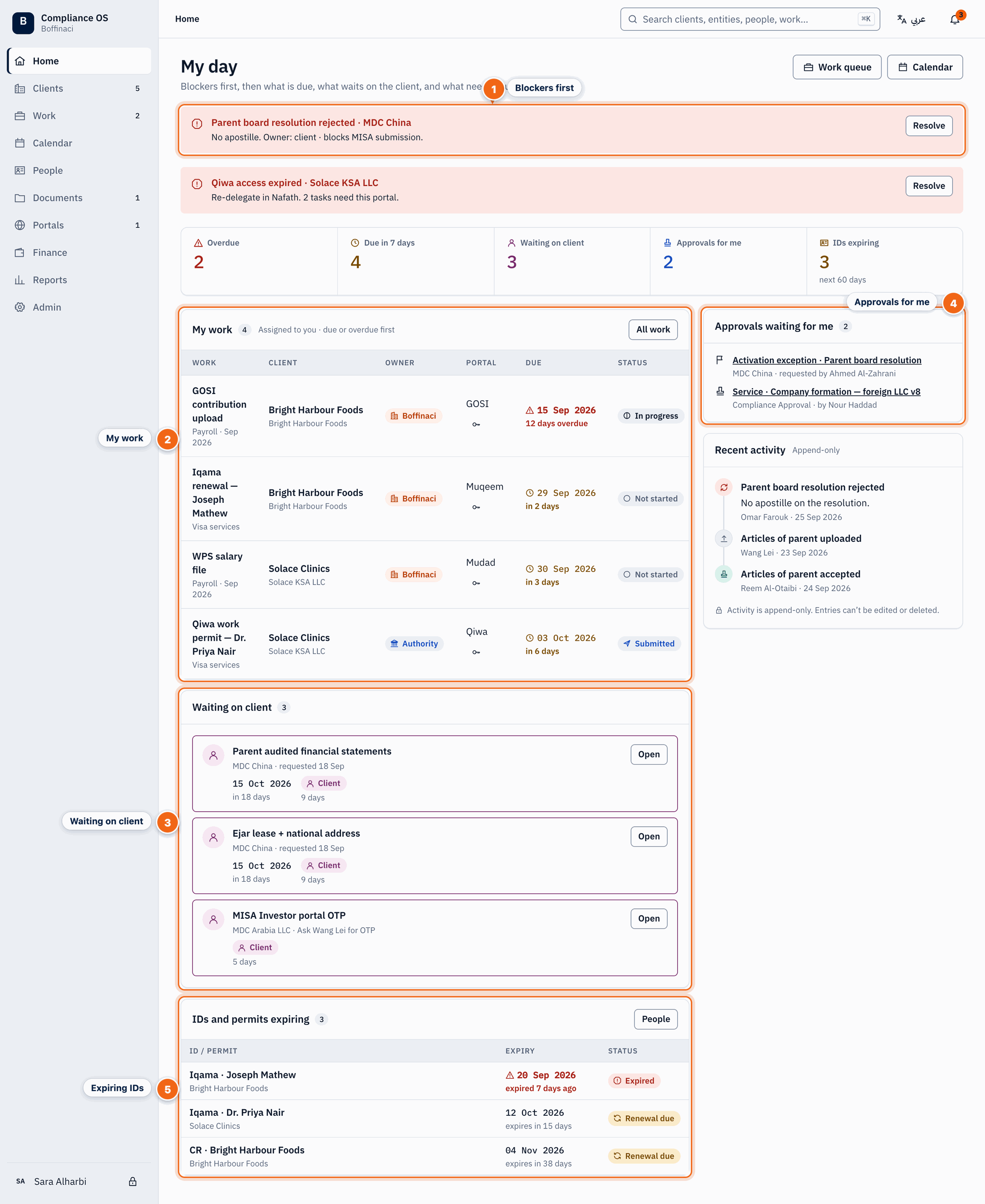Image resolution: width=985 pixels, height=1204 pixels.
Task: Open Service Company formation foreign LLC link
Action: 826,392
